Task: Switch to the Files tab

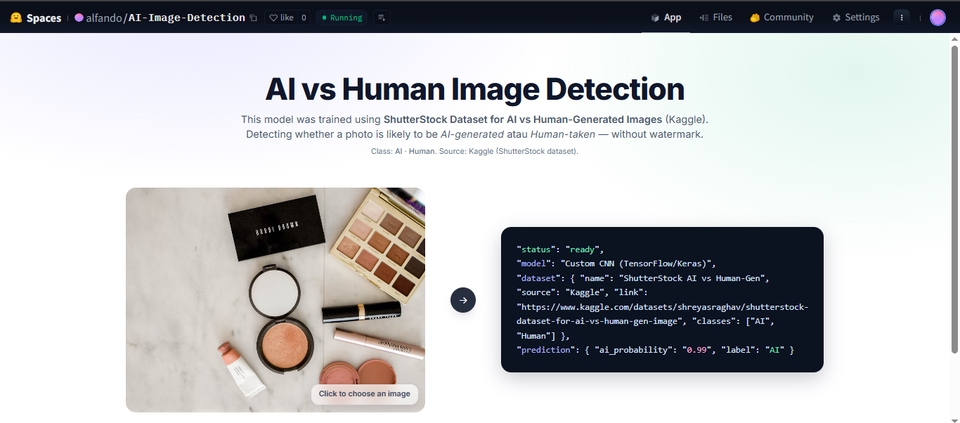Action: pos(716,17)
